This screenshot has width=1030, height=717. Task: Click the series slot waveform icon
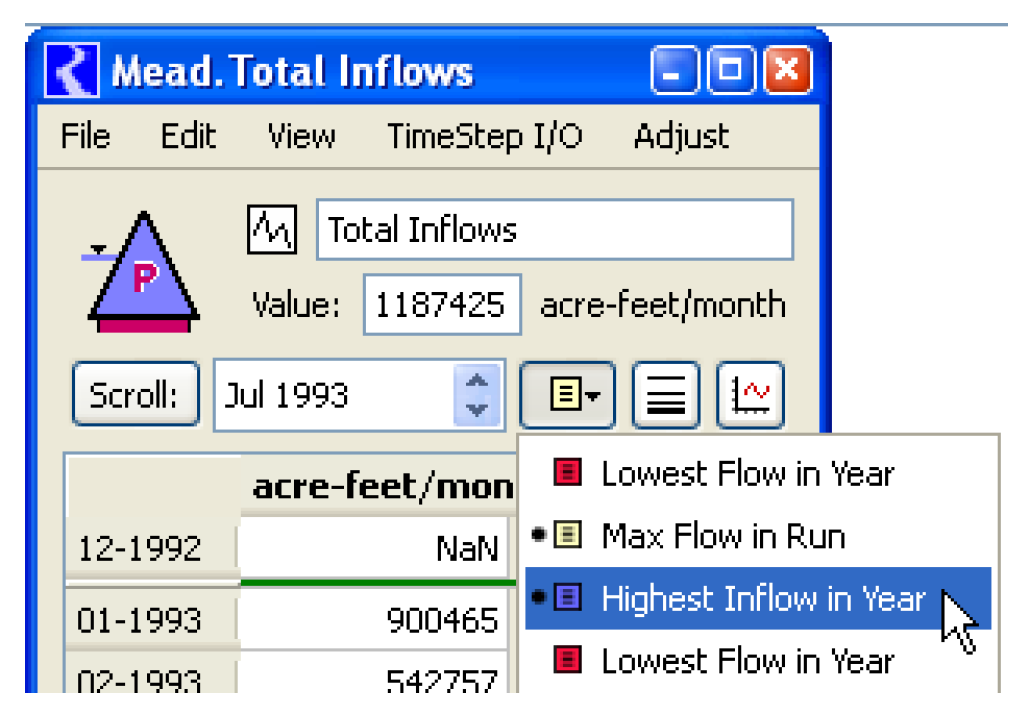(x=272, y=230)
